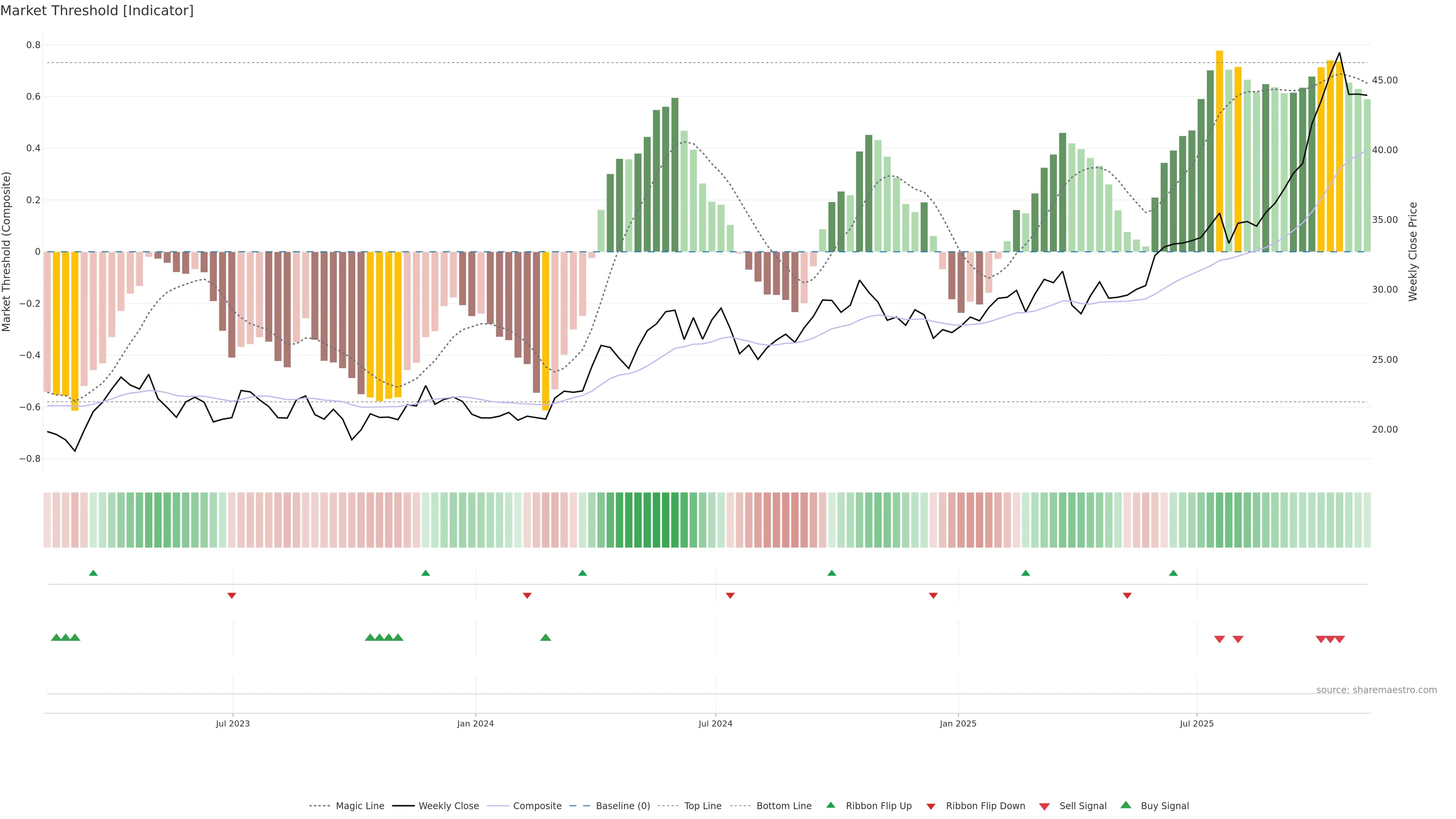
Task: Click the Market Threshold [Indicator] chart title
Action: click(97, 11)
